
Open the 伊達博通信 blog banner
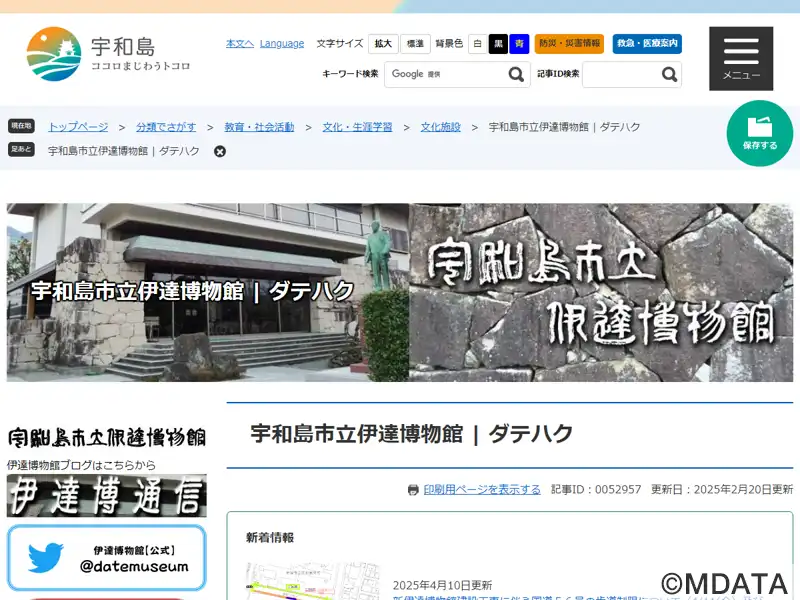107,495
